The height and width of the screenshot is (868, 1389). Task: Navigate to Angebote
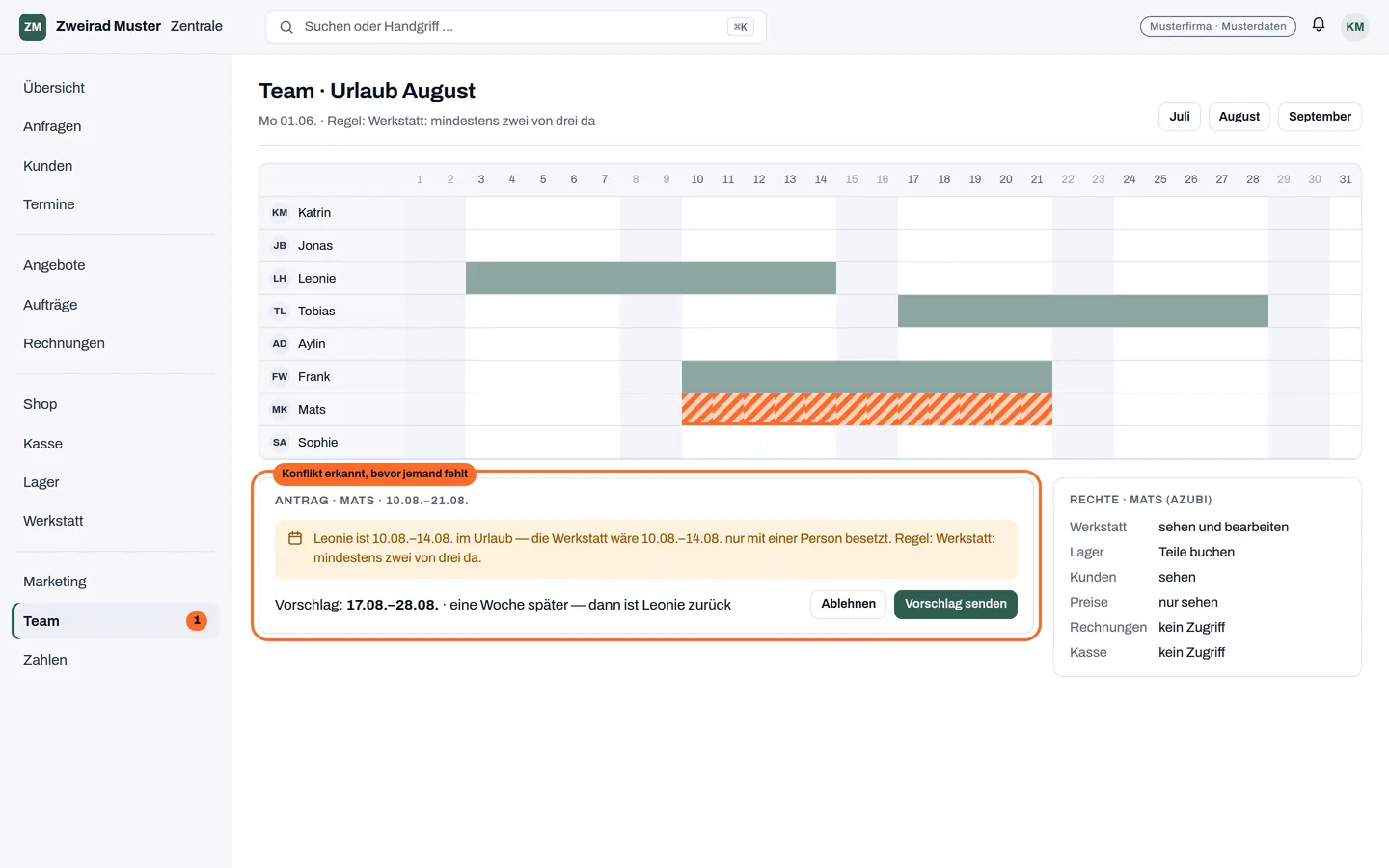(x=116, y=265)
